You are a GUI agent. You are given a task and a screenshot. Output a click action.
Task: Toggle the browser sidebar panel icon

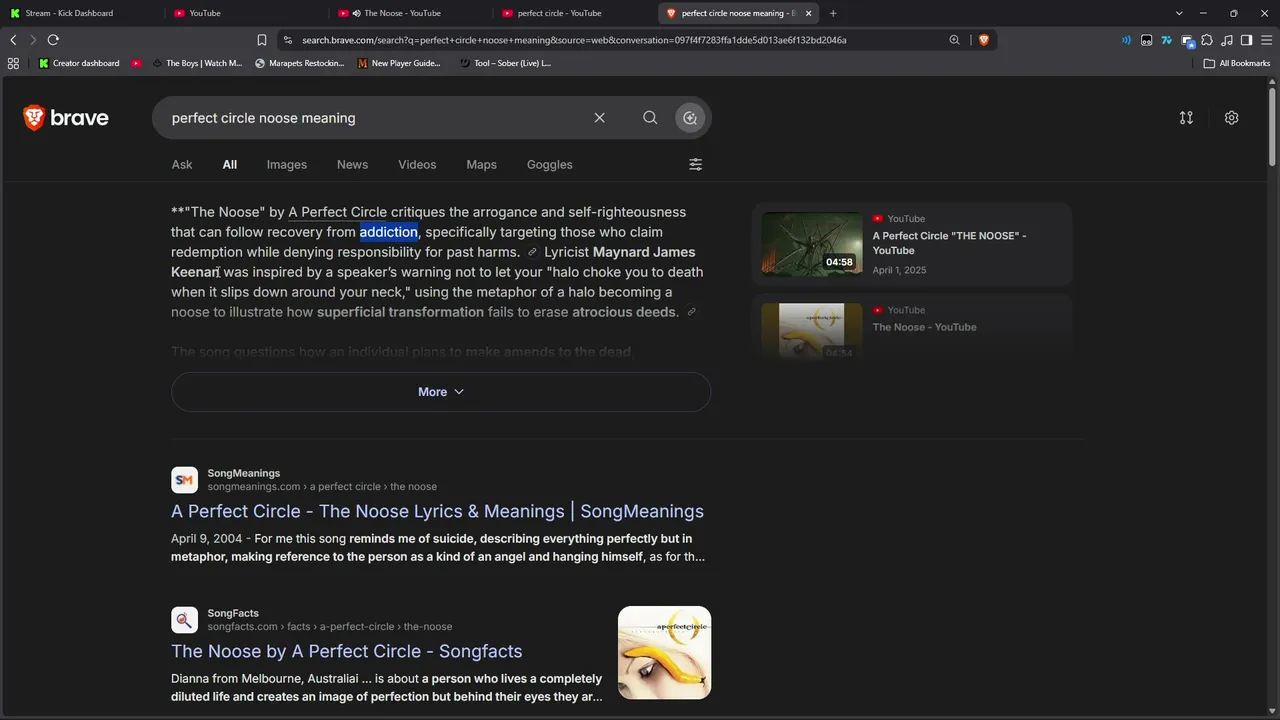click(x=1246, y=40)
